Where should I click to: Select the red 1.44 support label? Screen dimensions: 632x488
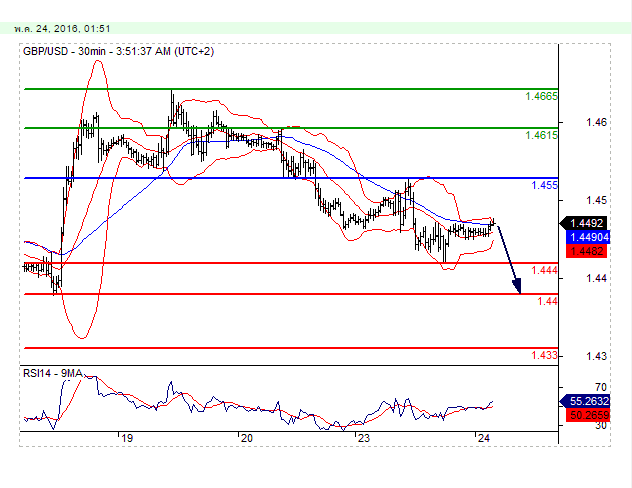click(x=548, y=301)
